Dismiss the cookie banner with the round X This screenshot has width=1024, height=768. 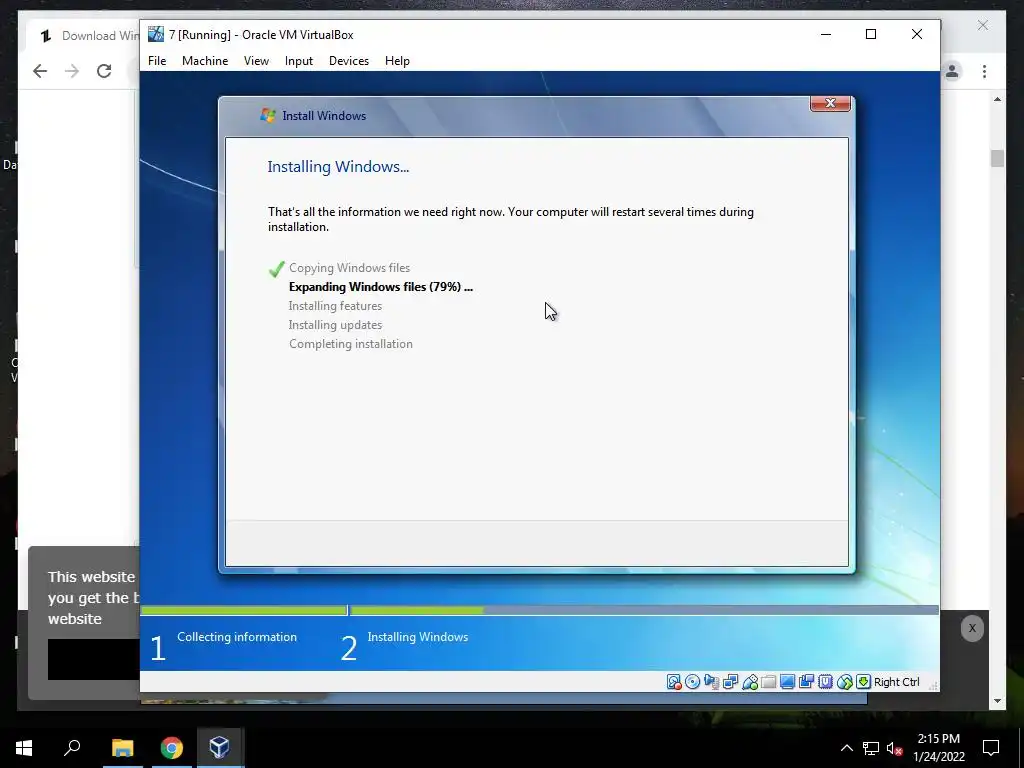972,628
